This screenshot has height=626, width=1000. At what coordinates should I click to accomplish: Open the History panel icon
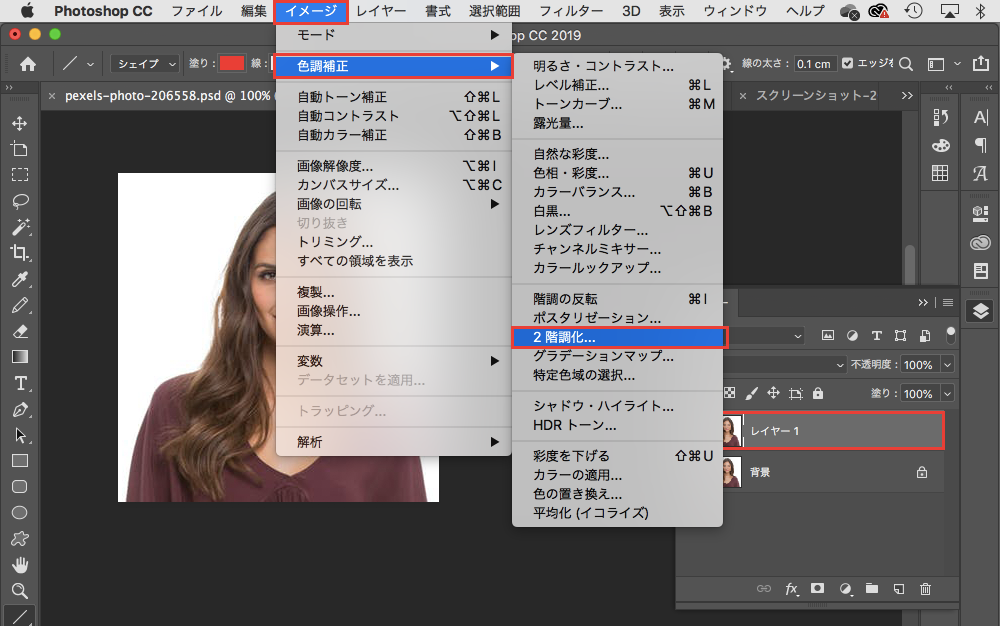coord(940,119)
